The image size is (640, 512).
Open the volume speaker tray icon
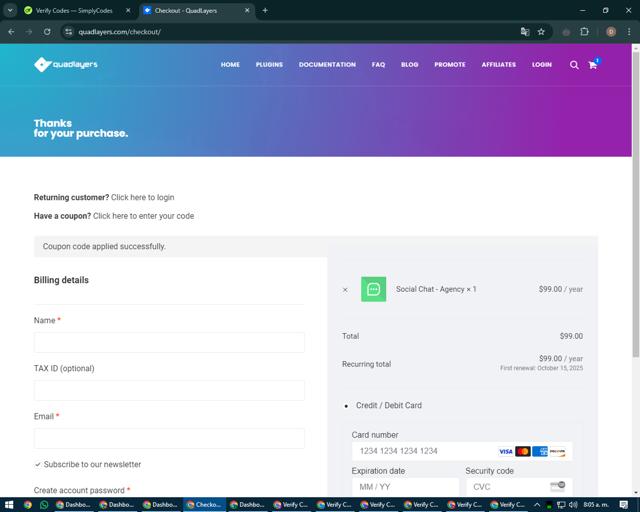573,505
